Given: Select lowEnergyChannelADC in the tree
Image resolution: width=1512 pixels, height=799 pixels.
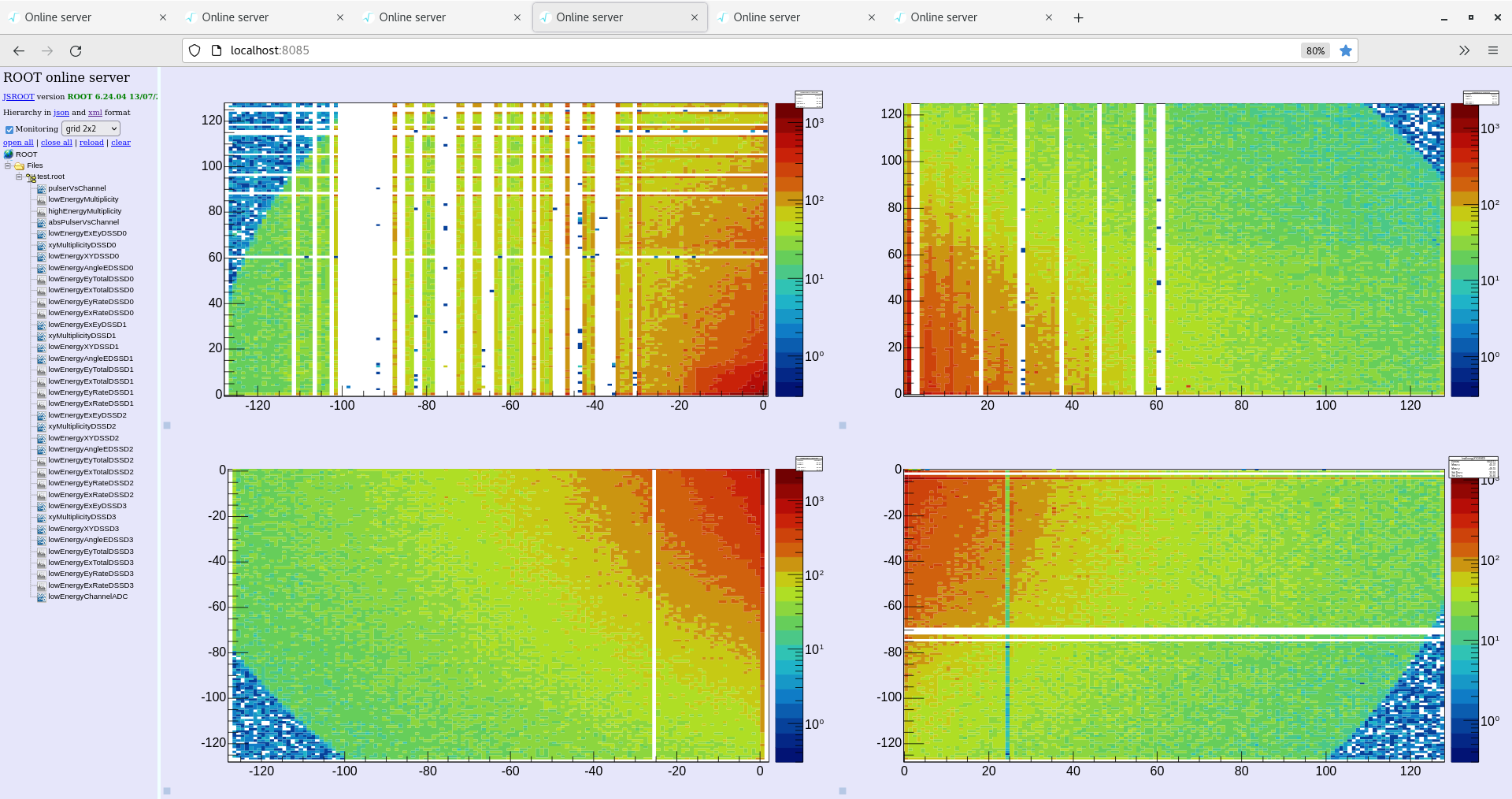Looking at the screenshot, I should (x=87, y=596).
